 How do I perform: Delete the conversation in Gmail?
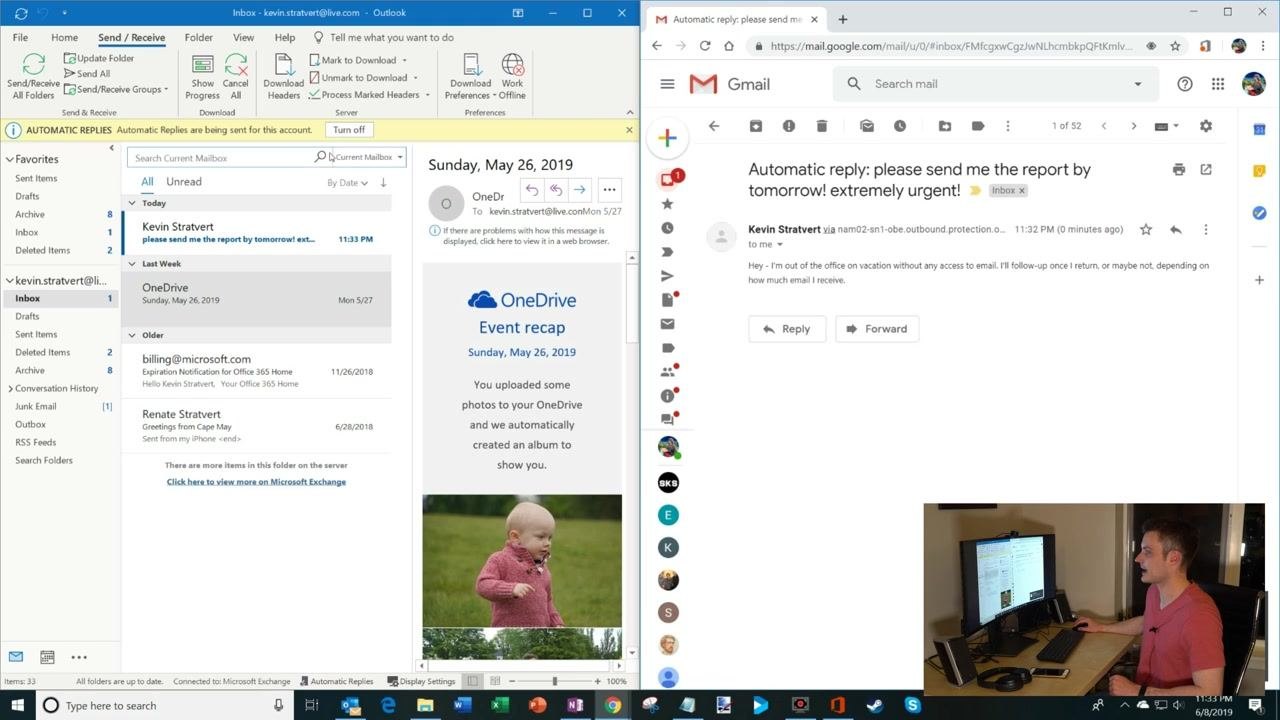click(822, 126)
